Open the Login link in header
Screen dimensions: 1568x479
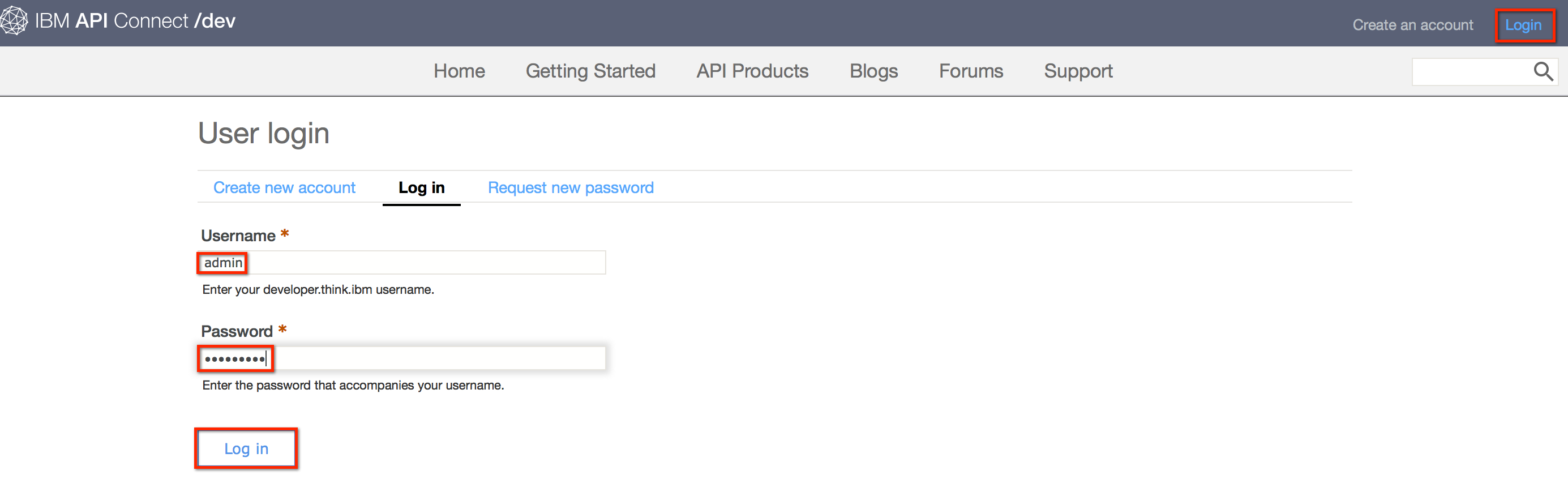[1523, 25]
